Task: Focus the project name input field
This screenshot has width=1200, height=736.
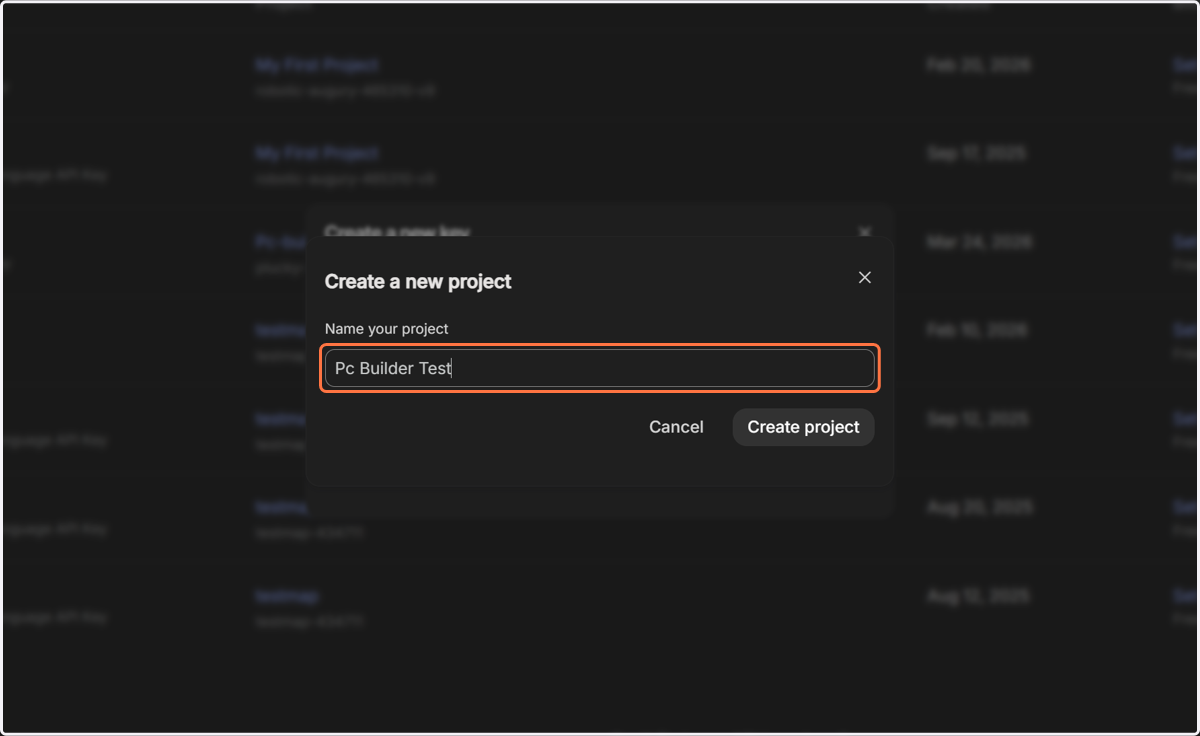Action: click(600, 368)
